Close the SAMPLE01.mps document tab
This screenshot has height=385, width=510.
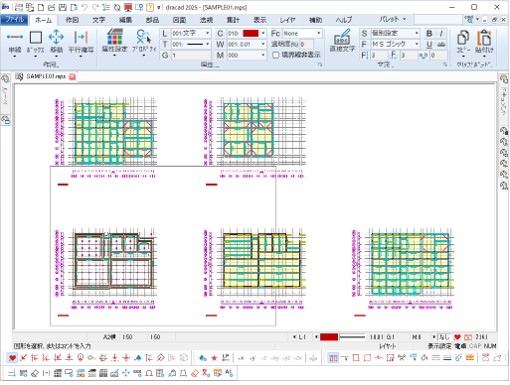coord(72,77)
